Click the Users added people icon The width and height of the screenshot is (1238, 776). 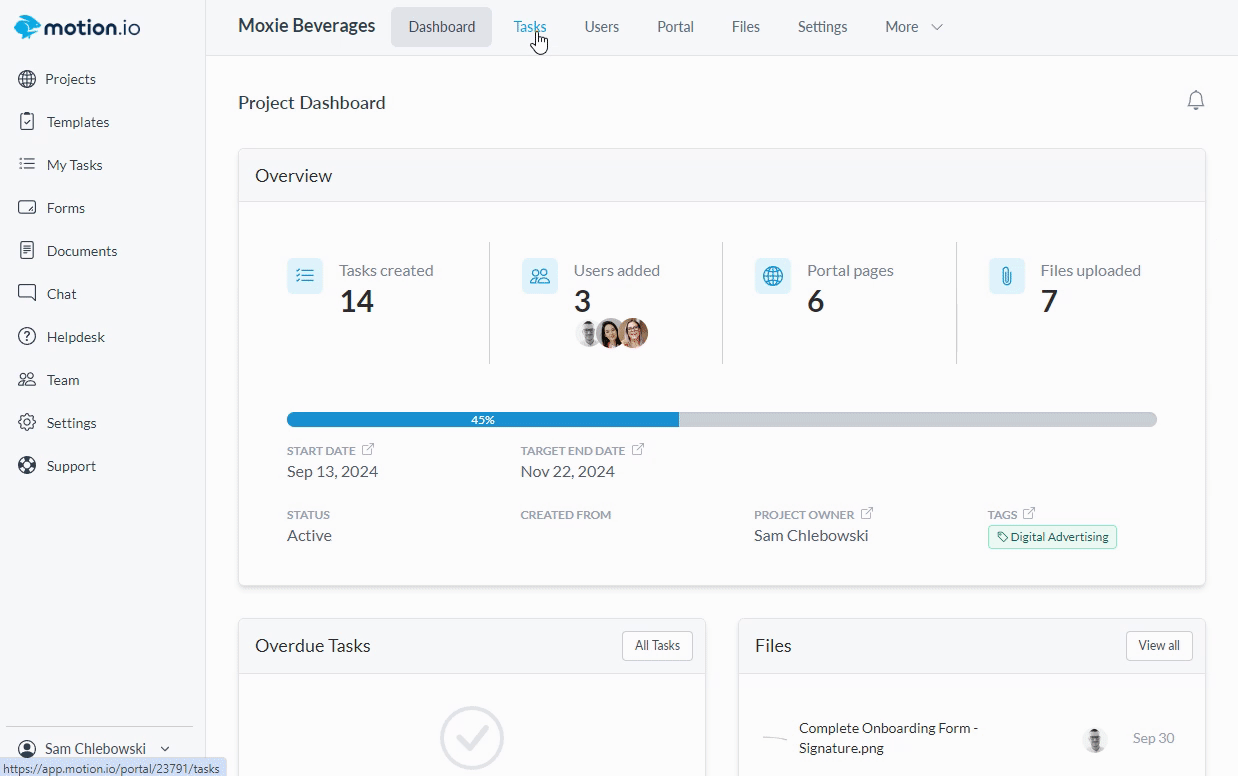pyautogui.click(x=539, y=276)
